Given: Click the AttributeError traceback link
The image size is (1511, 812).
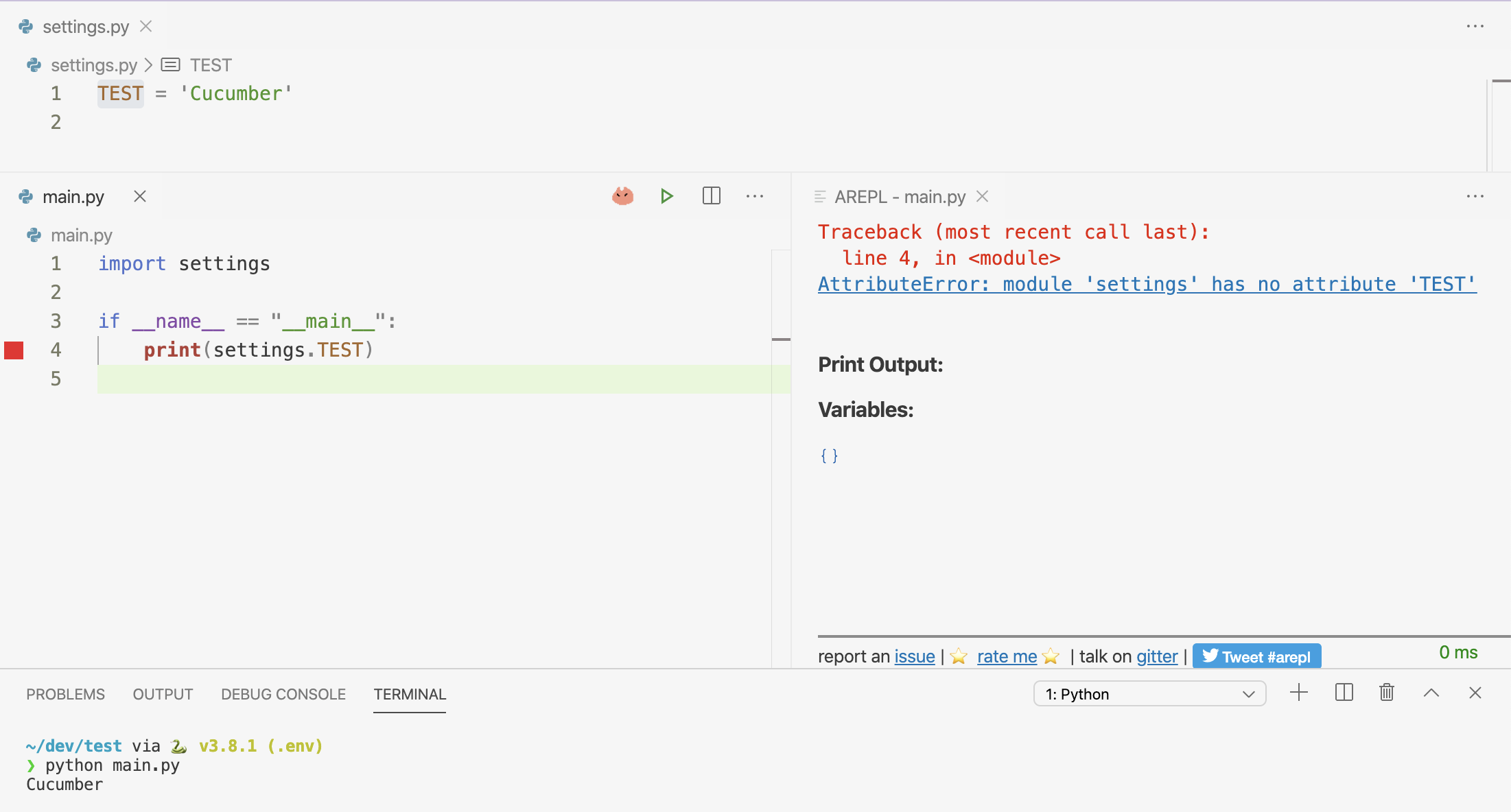Looking at the screenshot, I should (x=1146, y=283).
